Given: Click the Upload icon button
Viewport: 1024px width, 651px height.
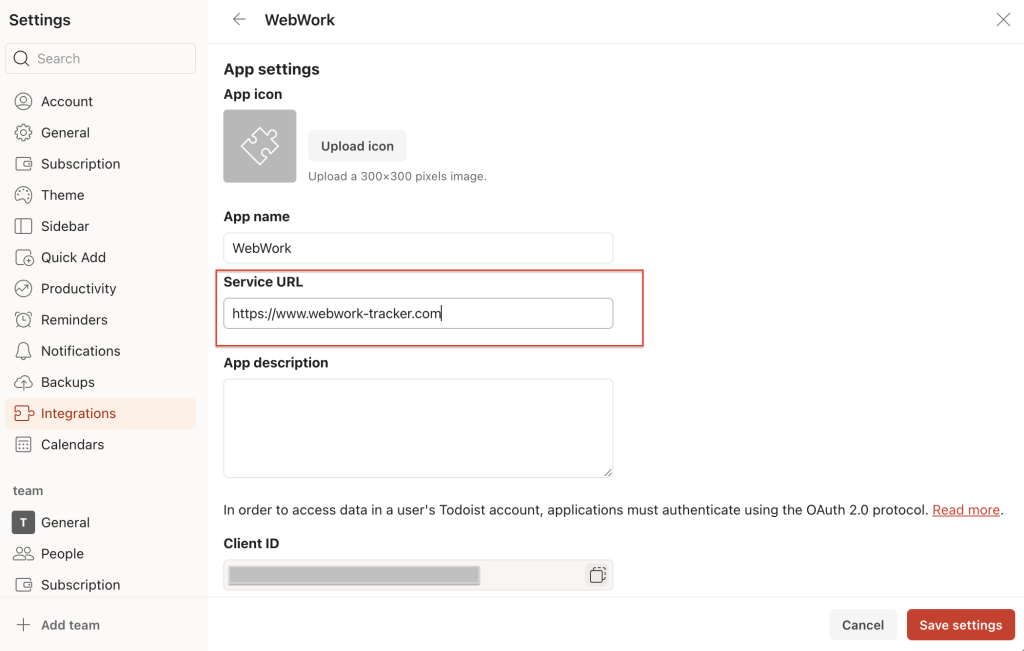Looking at the screenshot, I should (357, 146).
